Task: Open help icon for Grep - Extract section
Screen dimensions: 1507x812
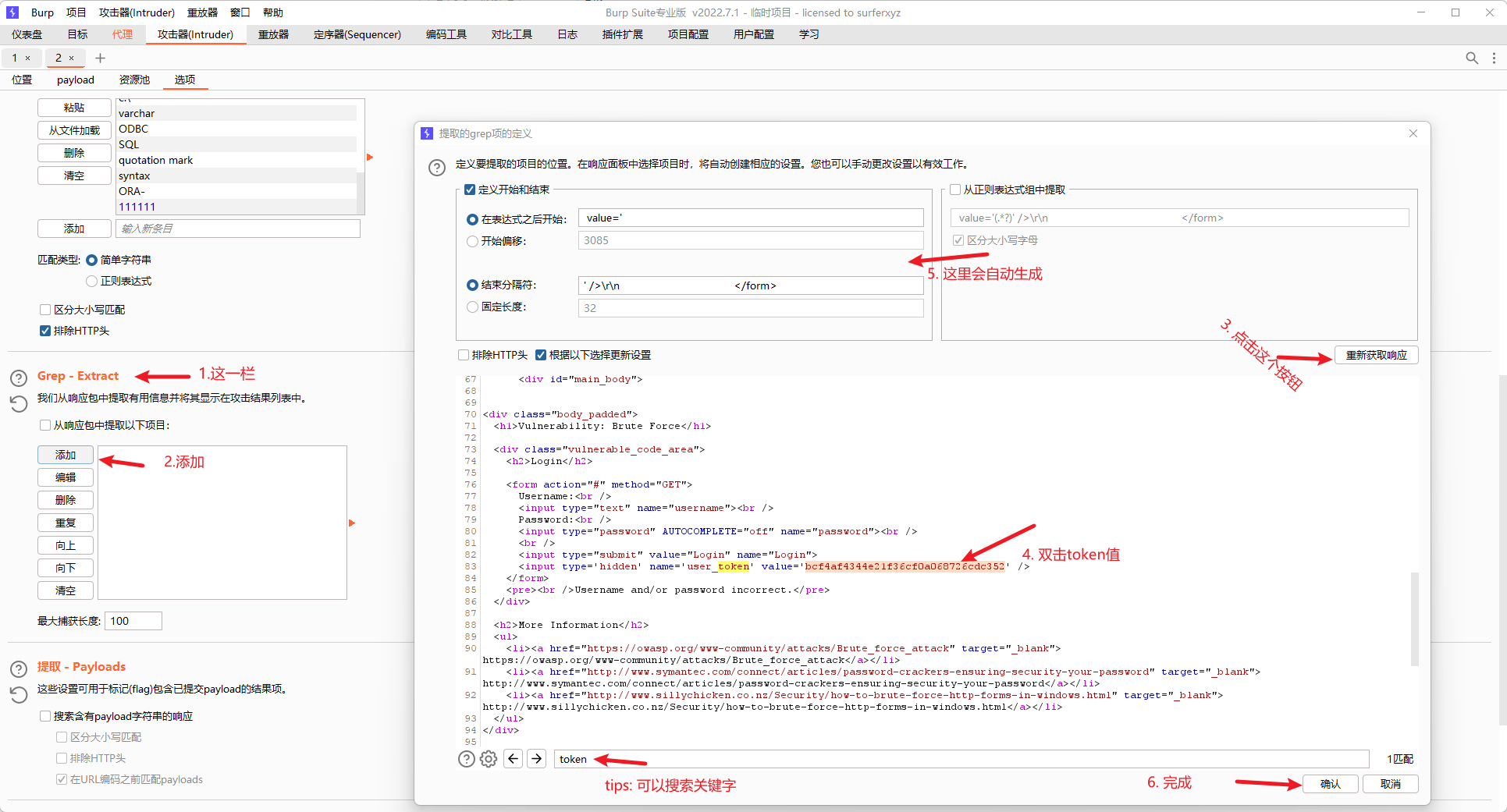Action: point(19,378)
